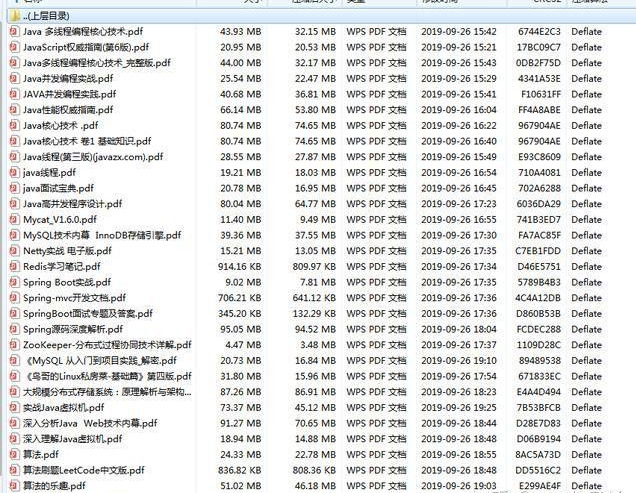Open the parent directory folder icon
The height and width of the screenshot is (493, 636).
pos(15,16)
